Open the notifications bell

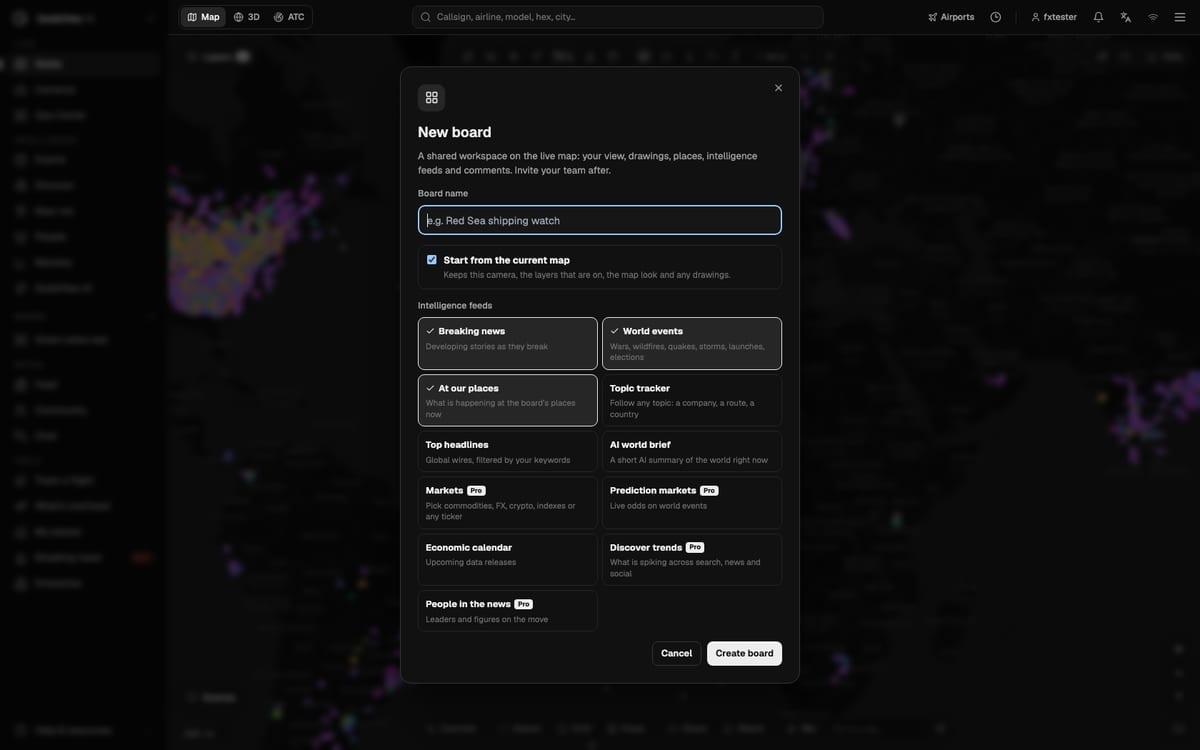click(1099, 17)
